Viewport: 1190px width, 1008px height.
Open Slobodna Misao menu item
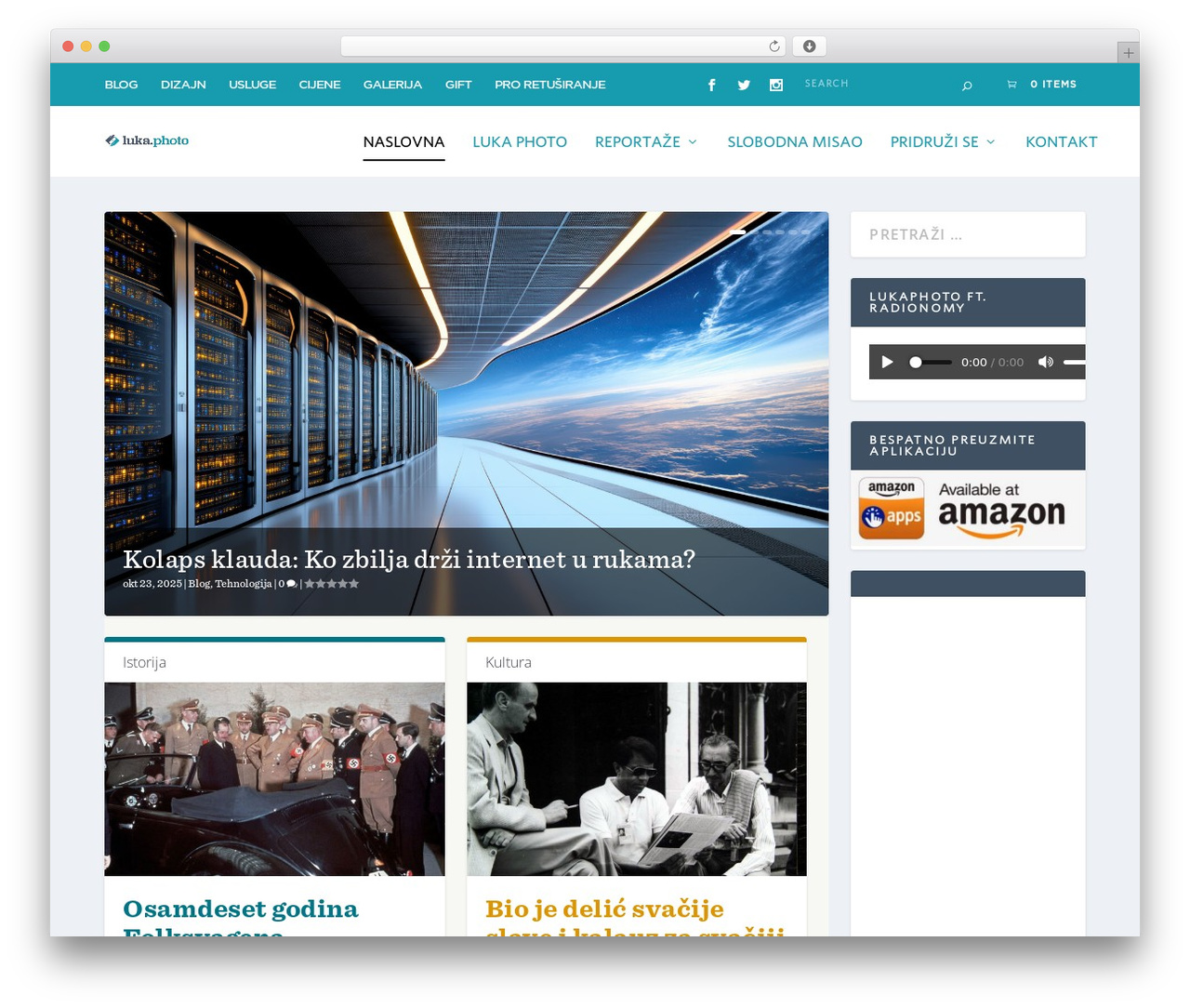(x=795, y=141)
